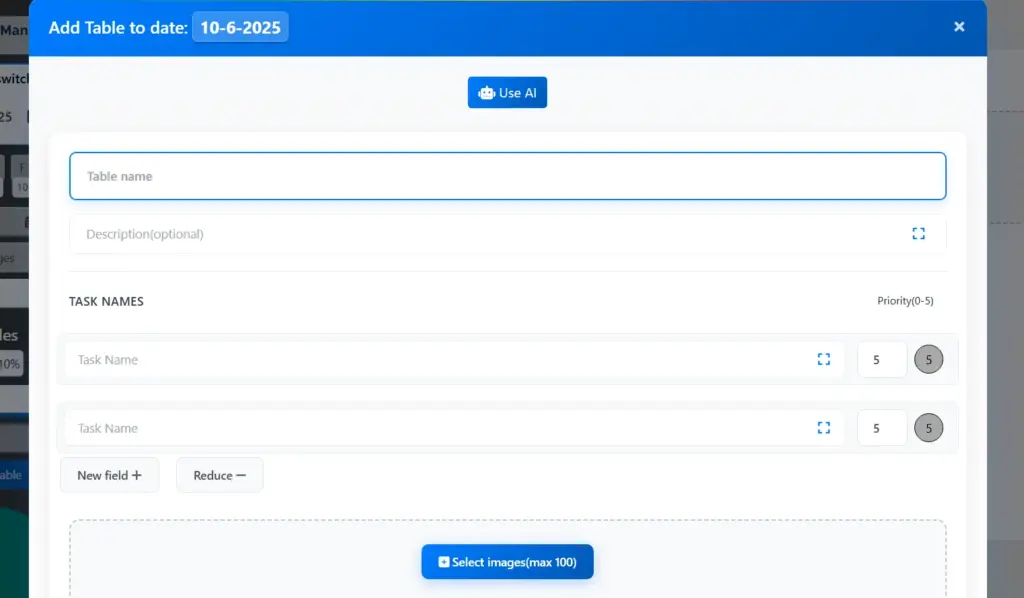1024x598 pixels.
Task: Expand the second Task Name field
Action: pyautogui.click(x=824, y=427)
